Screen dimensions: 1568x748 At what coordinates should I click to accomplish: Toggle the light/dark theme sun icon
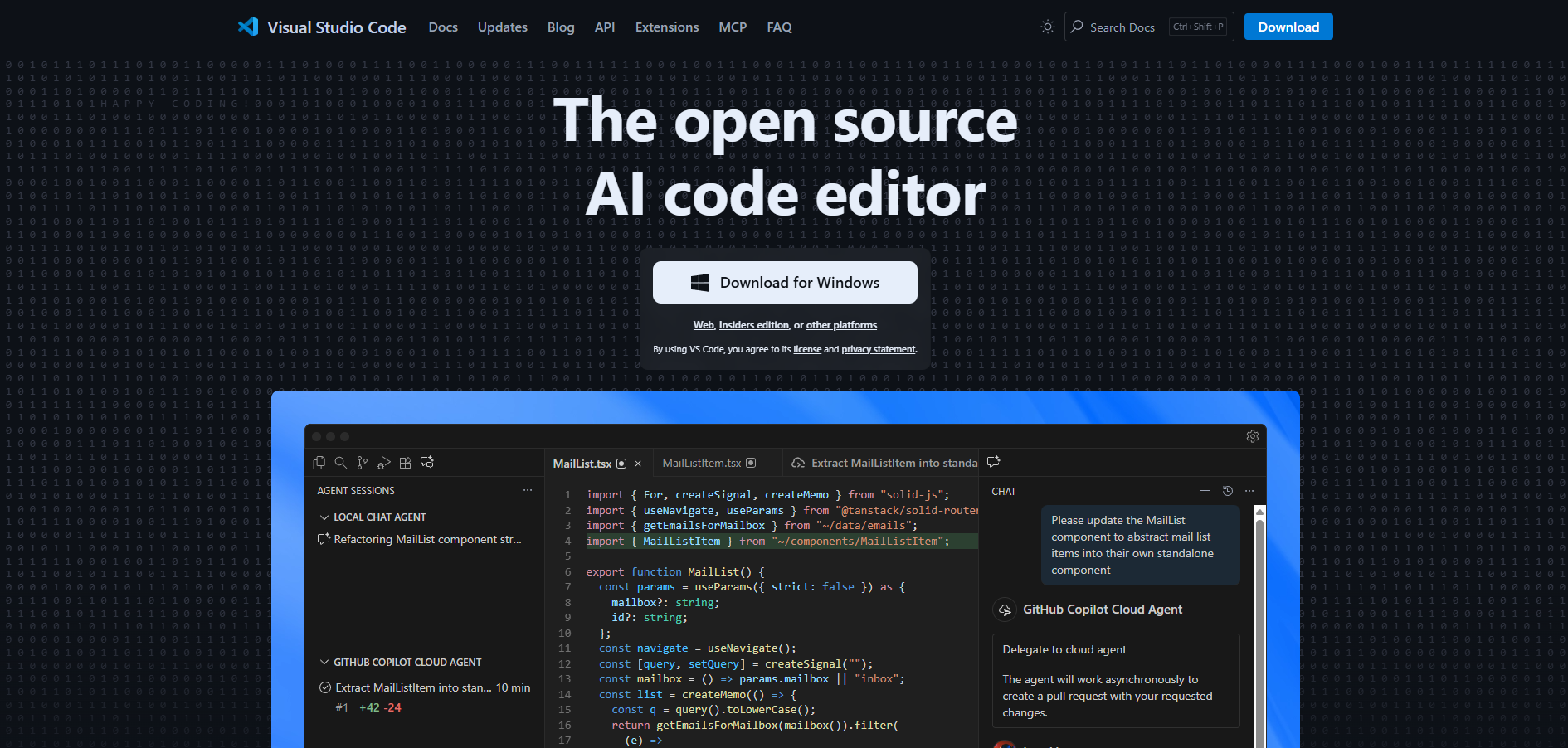(x=1048, y=27)
